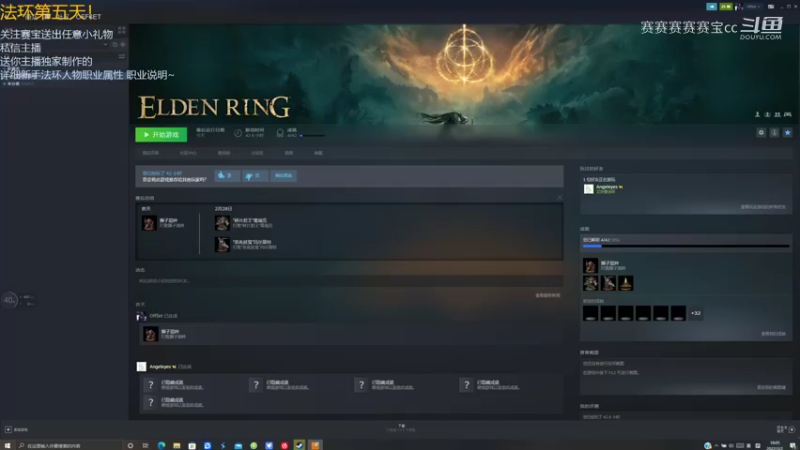This screenshot has height=450, width=800.
Task: Open the first tab under the play button
Action: click(151, 153)
